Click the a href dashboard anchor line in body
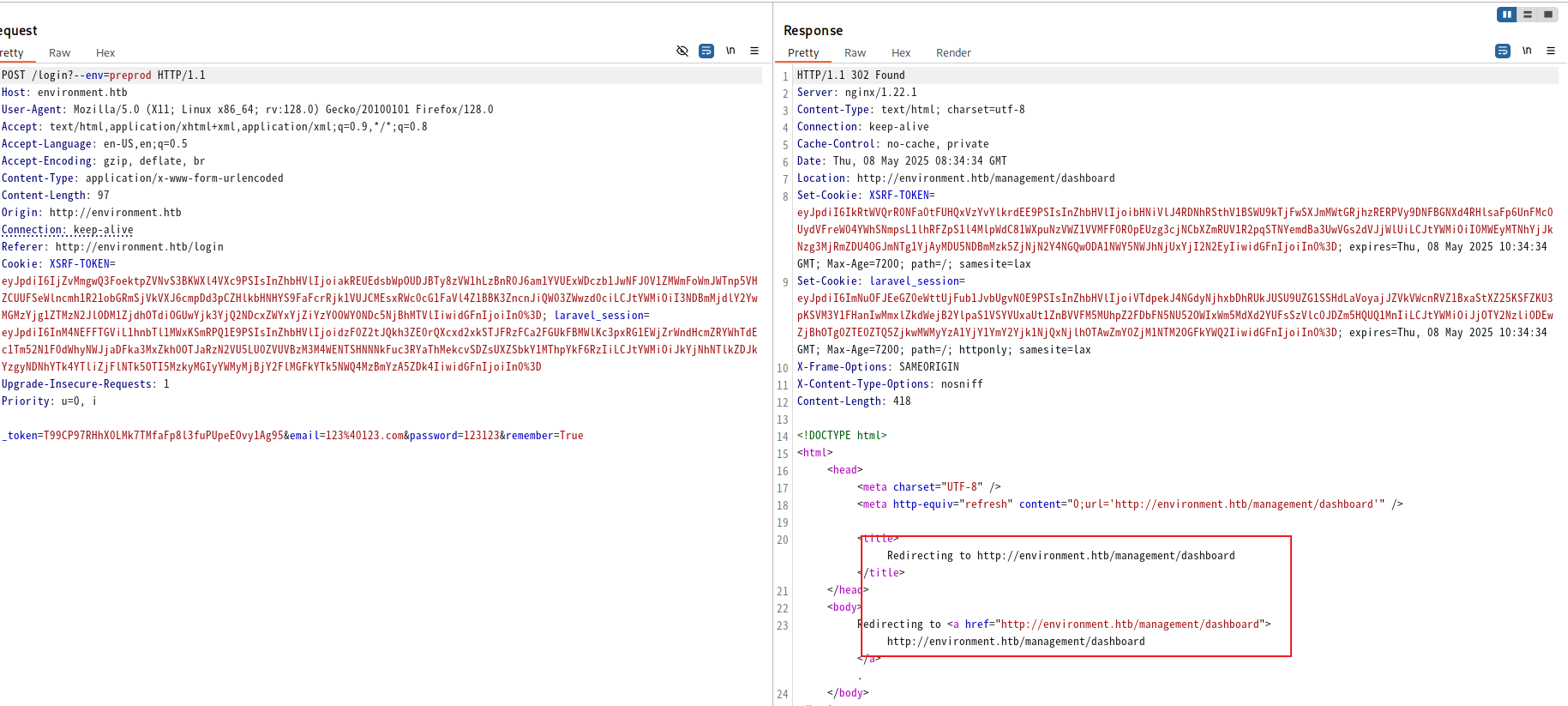1568x706 pixels. (1064, 625)
